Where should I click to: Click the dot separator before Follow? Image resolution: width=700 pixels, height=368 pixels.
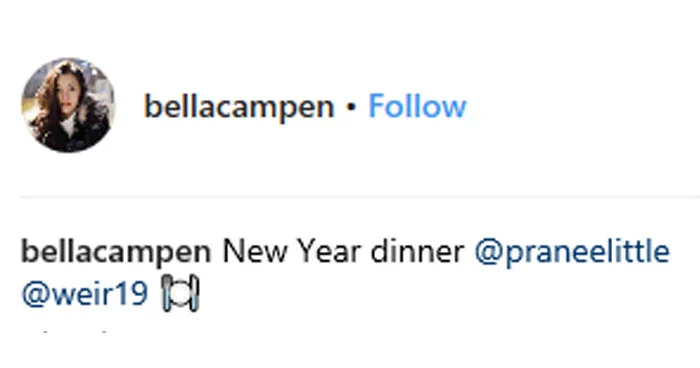pyautogui.click(x=351, y=107)
